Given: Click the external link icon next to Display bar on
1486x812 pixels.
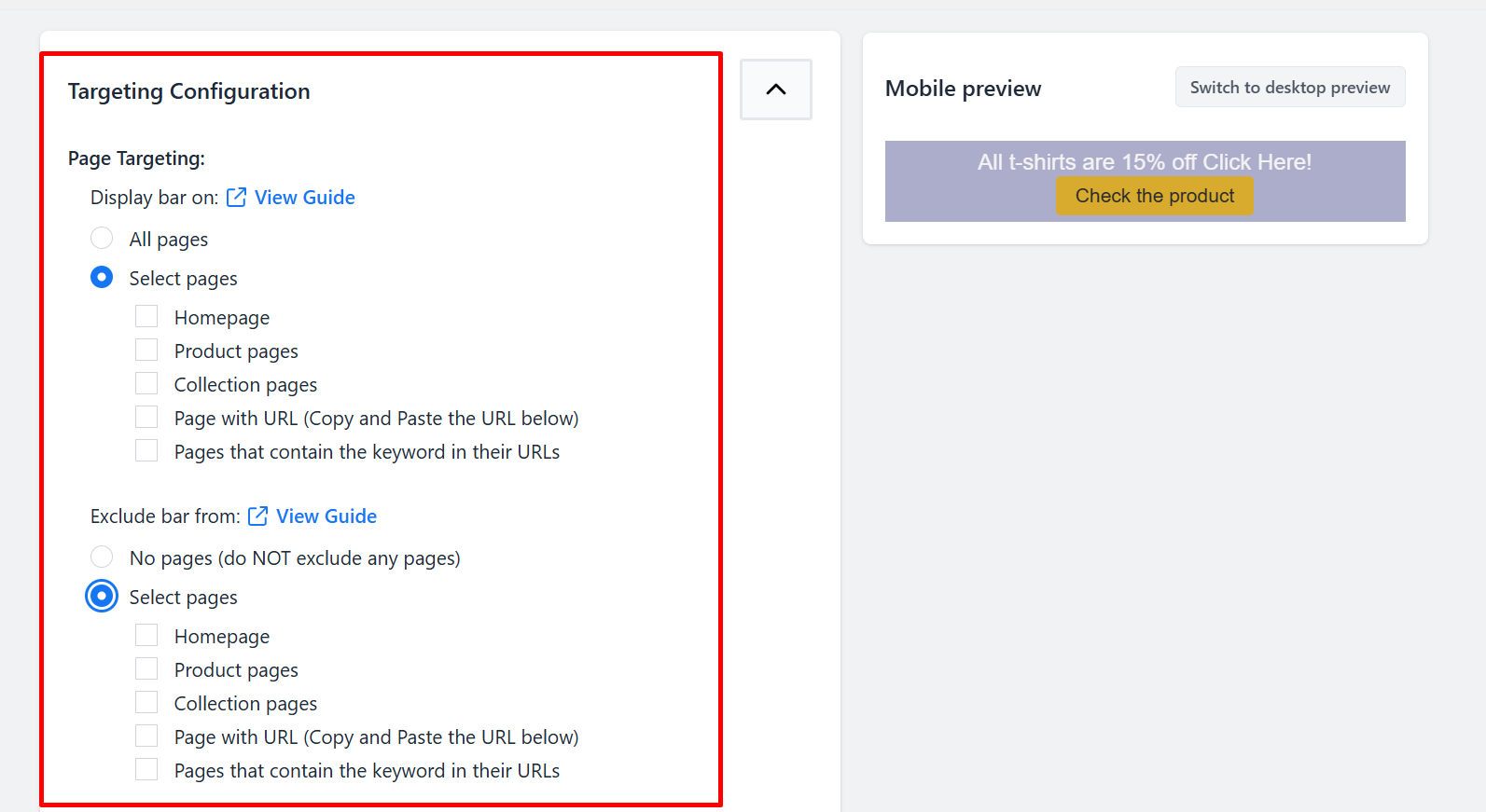Looking at the screenshot, I should pos(237,198).
